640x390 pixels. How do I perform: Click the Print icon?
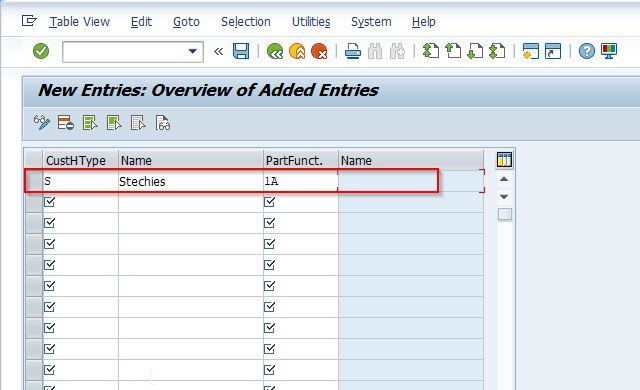[x=353, y=51]
